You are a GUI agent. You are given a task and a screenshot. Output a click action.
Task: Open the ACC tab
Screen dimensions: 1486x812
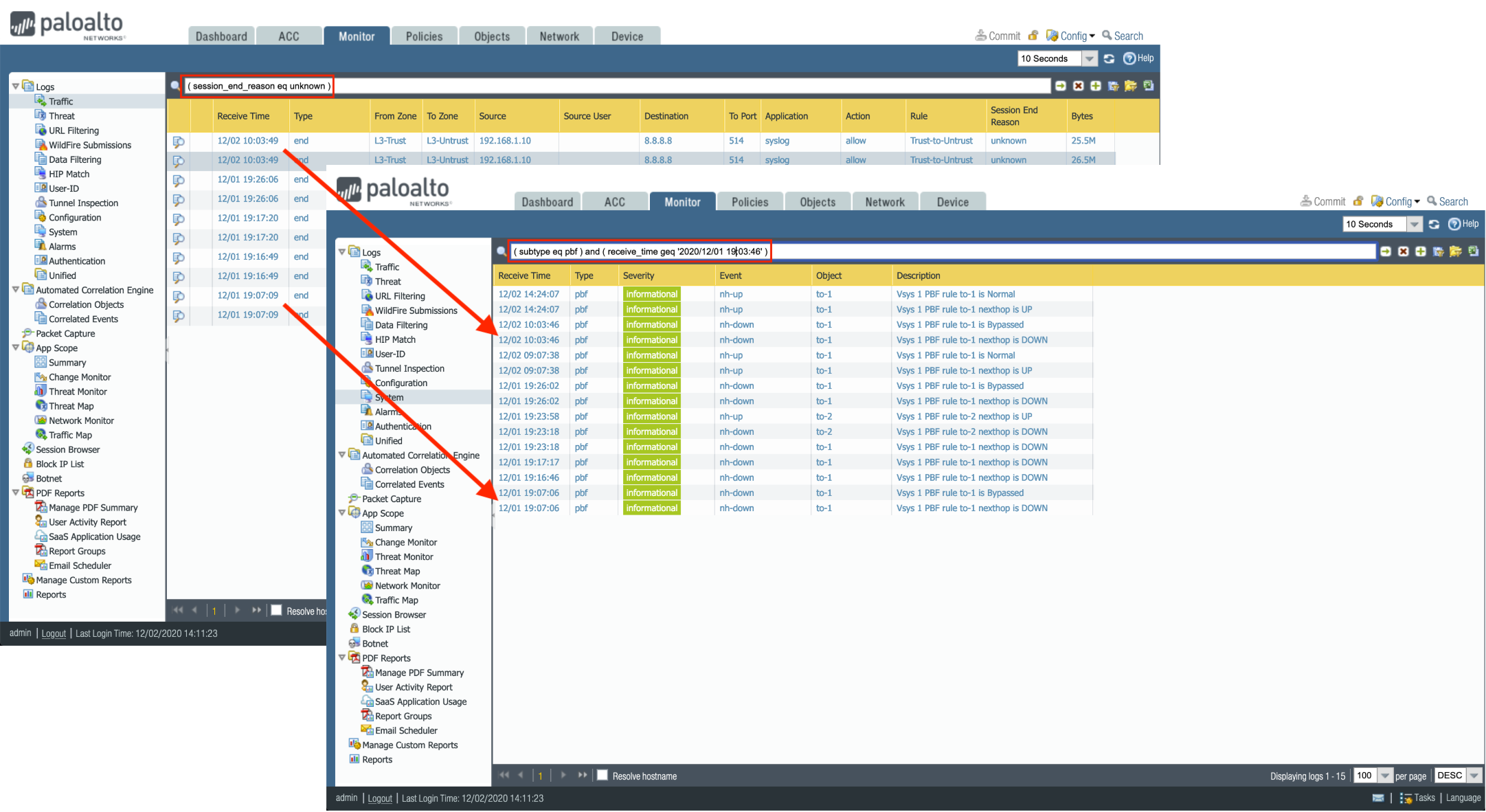click(x=614, y=201)
